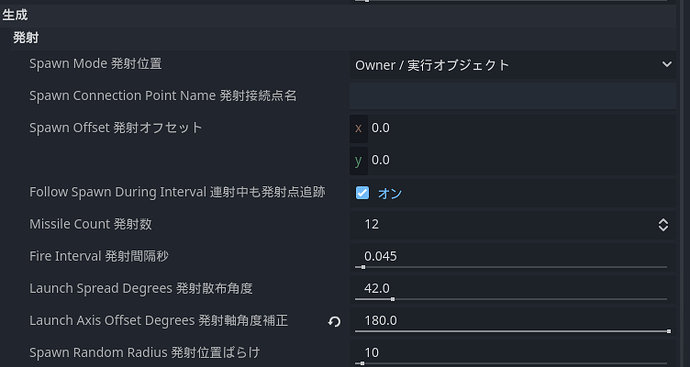Click the x axis label of Spawn Offset

point(358,128)
